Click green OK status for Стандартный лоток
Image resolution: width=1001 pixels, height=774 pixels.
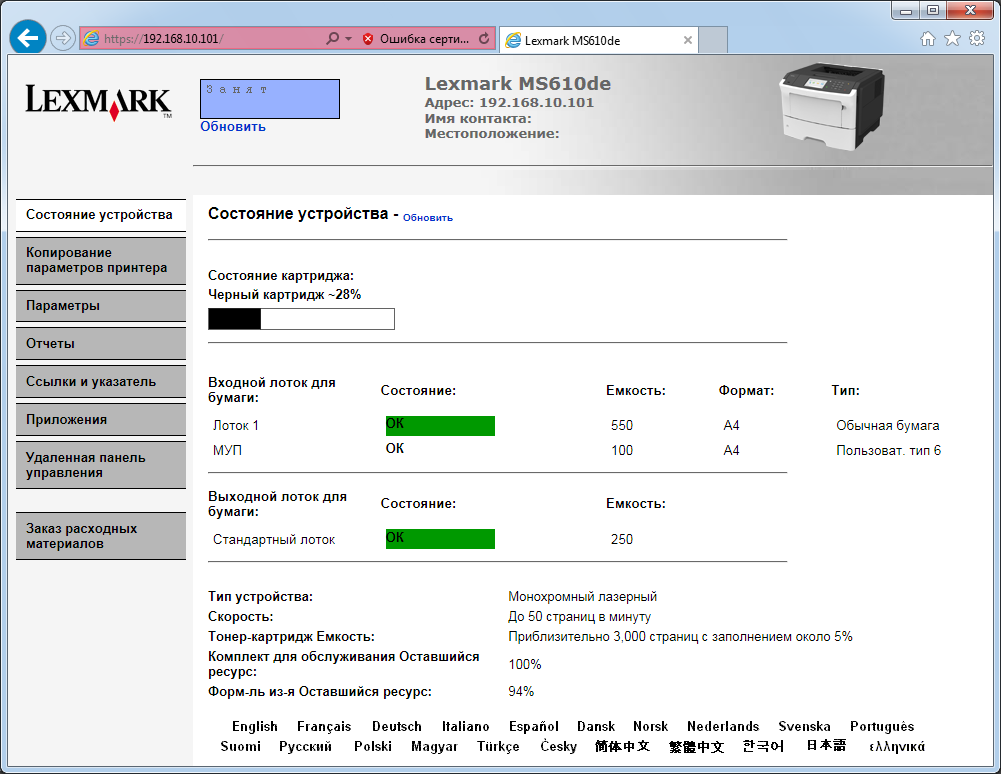pos(440,539)
